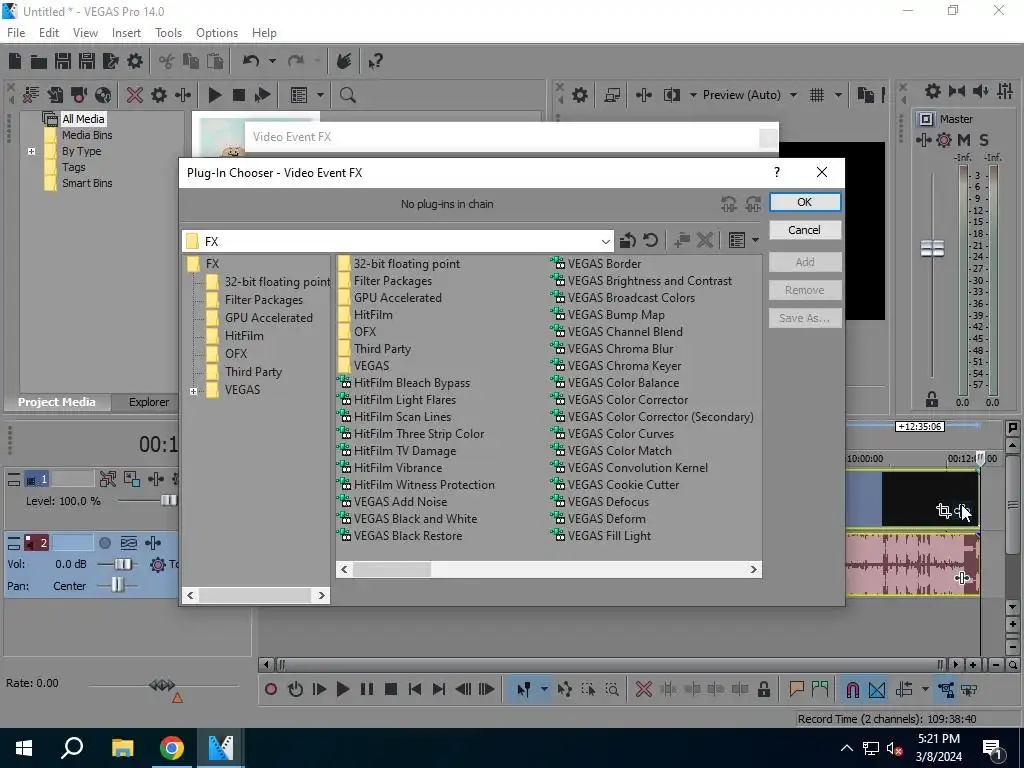Click the Record button in transport bar
Image resolution: width=1024 pixels, height=768 pixels.
(x=271, y=689)
